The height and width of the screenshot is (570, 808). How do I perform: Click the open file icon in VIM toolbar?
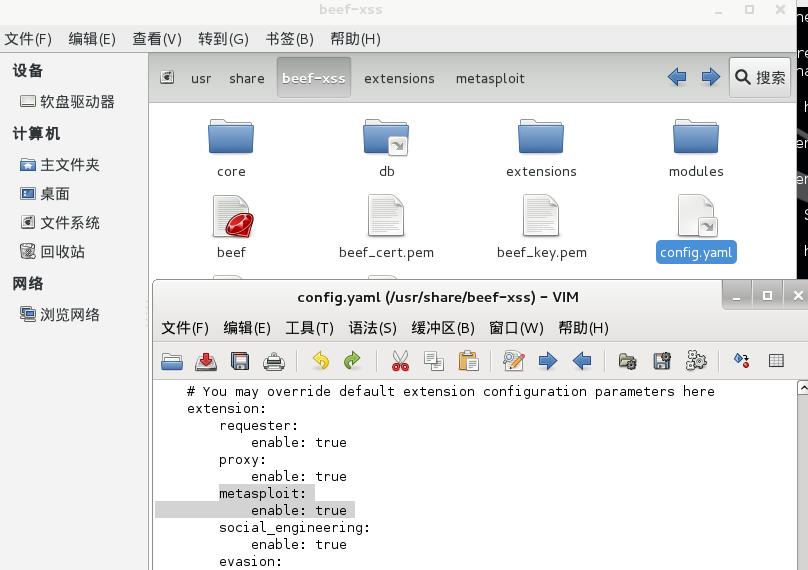(x=172, y=361)
